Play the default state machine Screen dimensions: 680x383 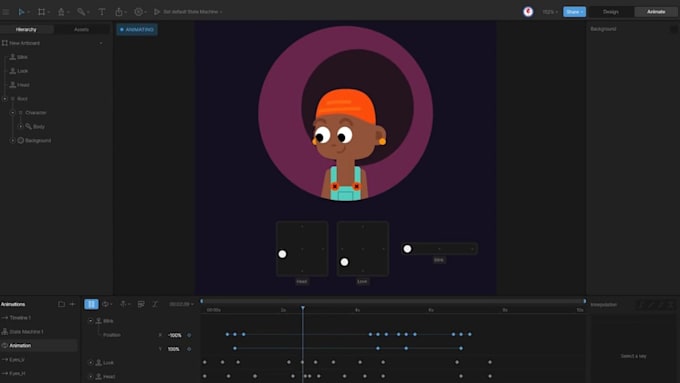(x=157, y=12)
